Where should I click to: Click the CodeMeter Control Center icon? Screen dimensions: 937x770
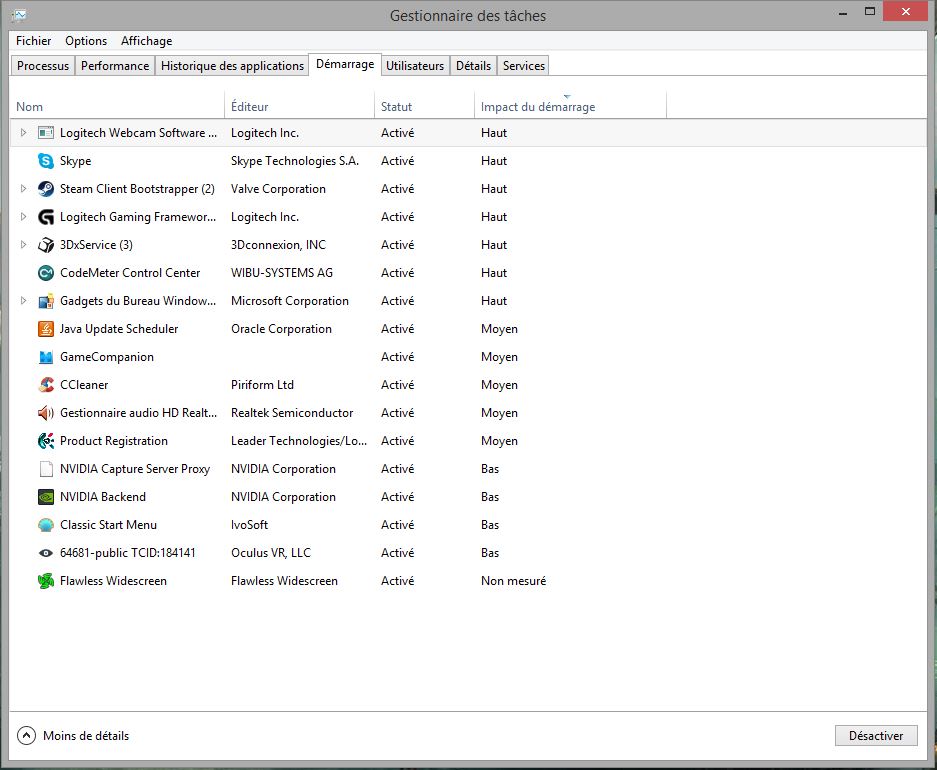(46, 273)
